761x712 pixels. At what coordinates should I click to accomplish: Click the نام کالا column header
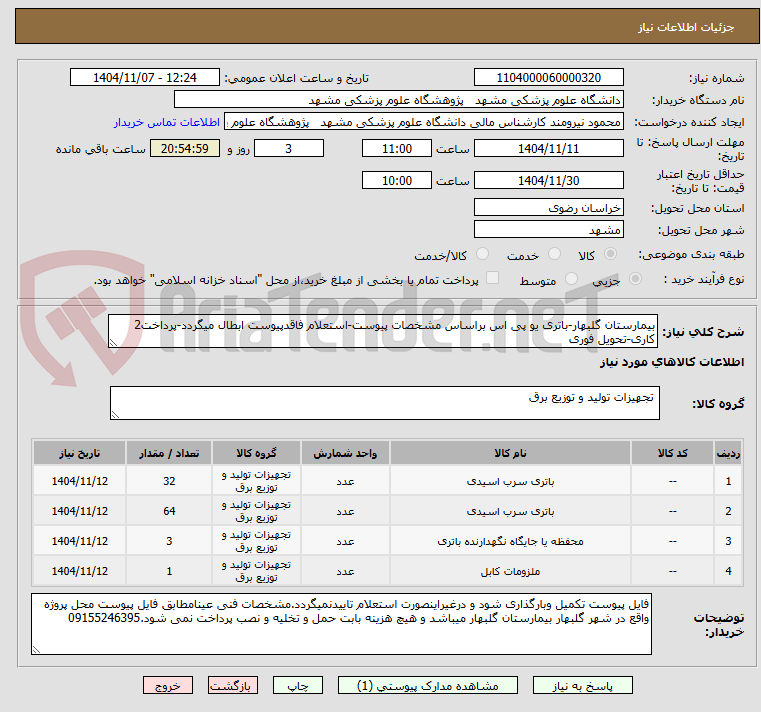click(510, 453)
